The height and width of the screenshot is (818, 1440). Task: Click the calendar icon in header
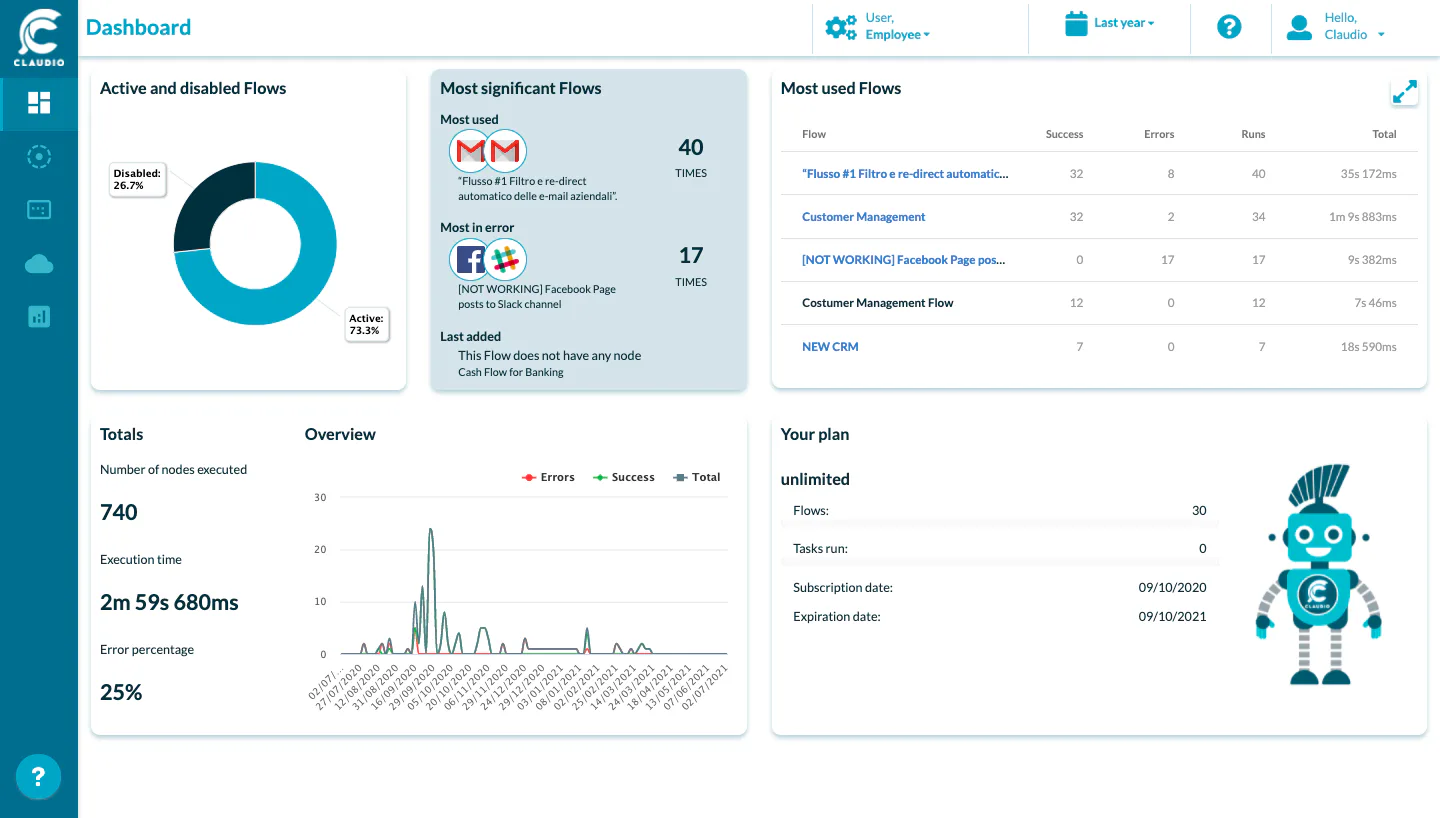pos(1076,23)
